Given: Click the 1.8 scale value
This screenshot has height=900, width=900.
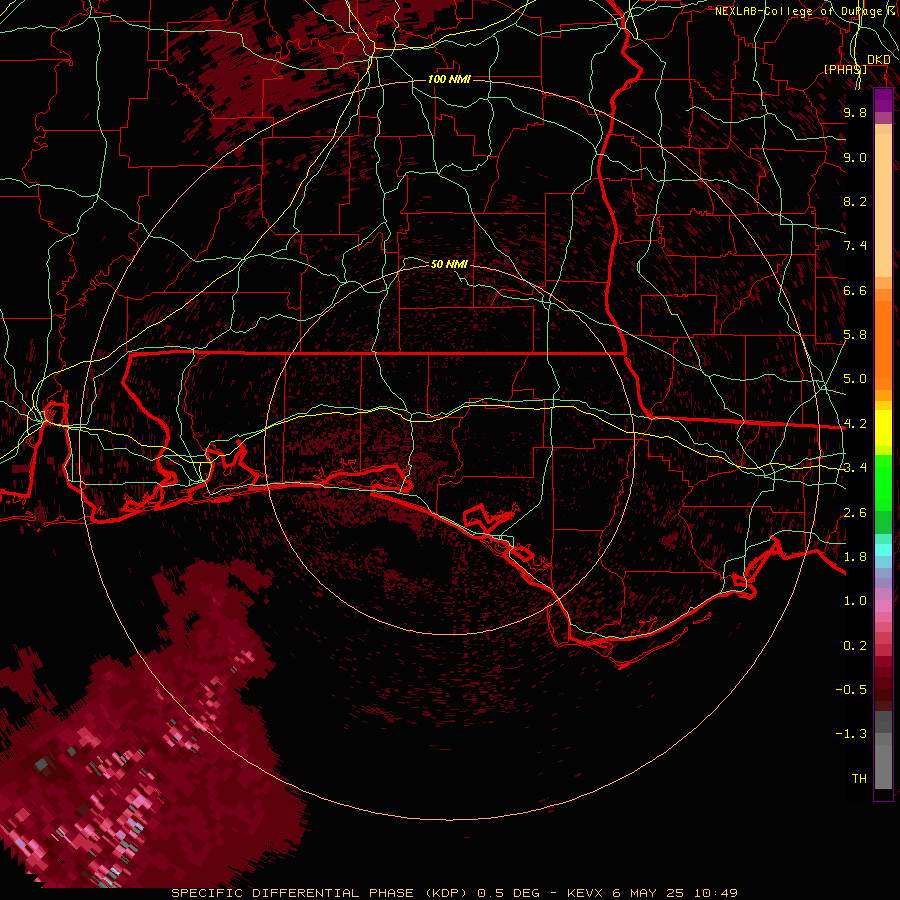Looking at the screenshot, I should tap(855, 557).
